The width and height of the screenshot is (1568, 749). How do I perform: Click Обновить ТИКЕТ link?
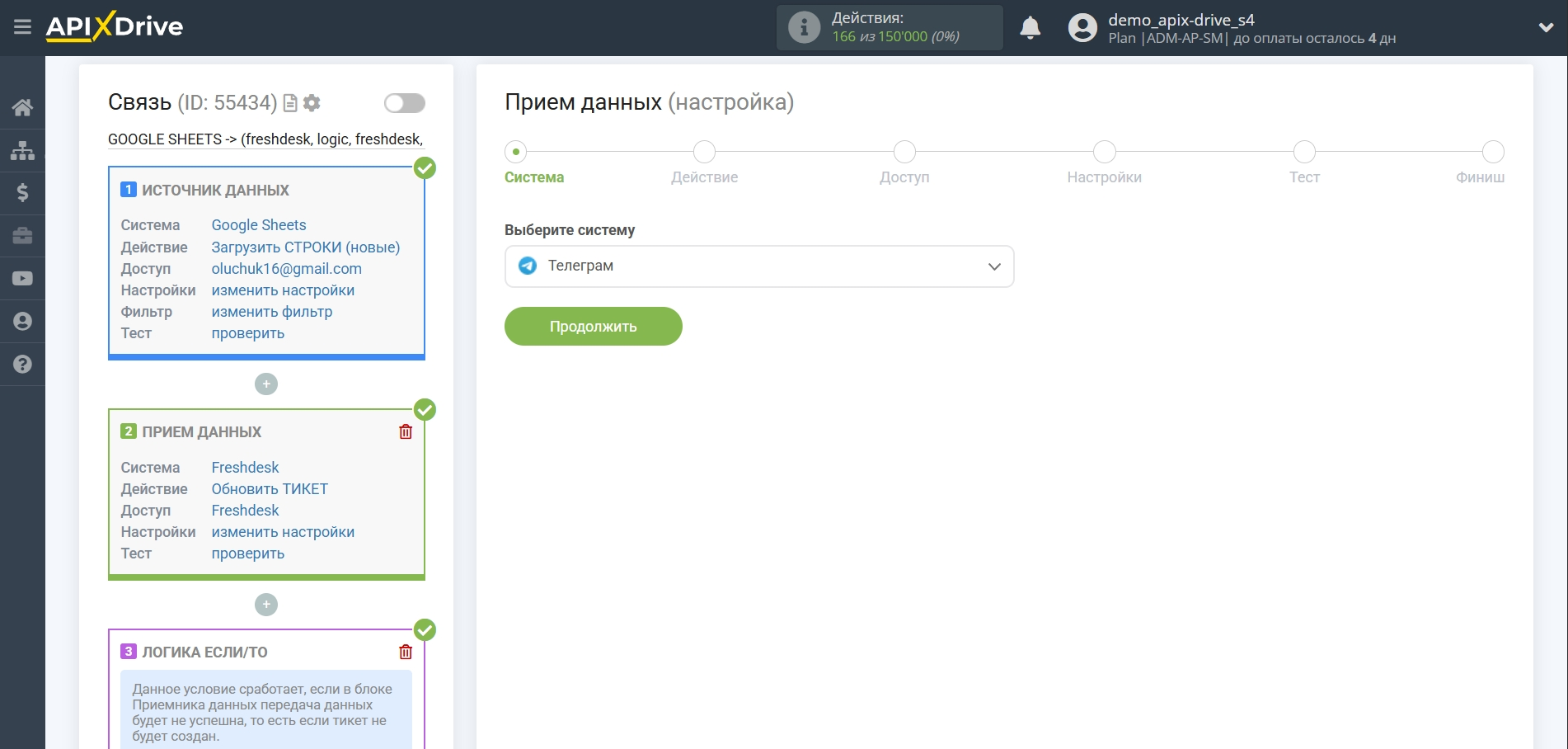point(270,489)
